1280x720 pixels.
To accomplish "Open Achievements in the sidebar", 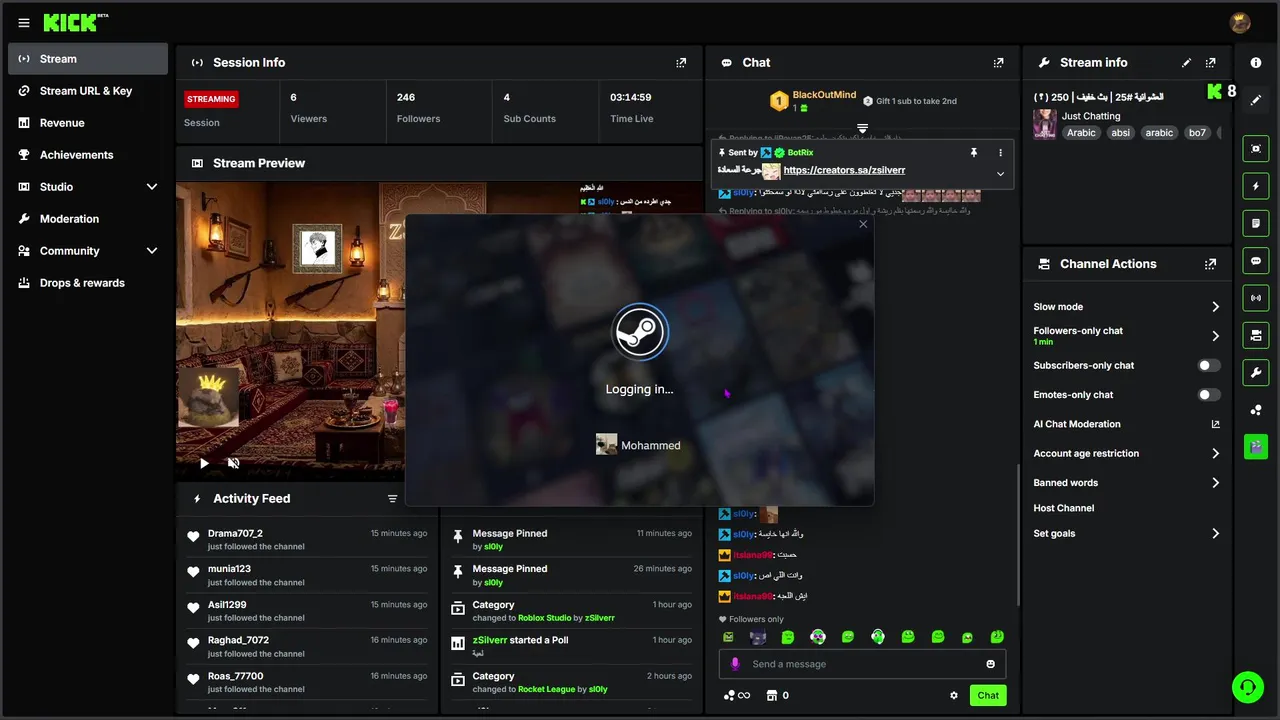I will coord(88,155).
